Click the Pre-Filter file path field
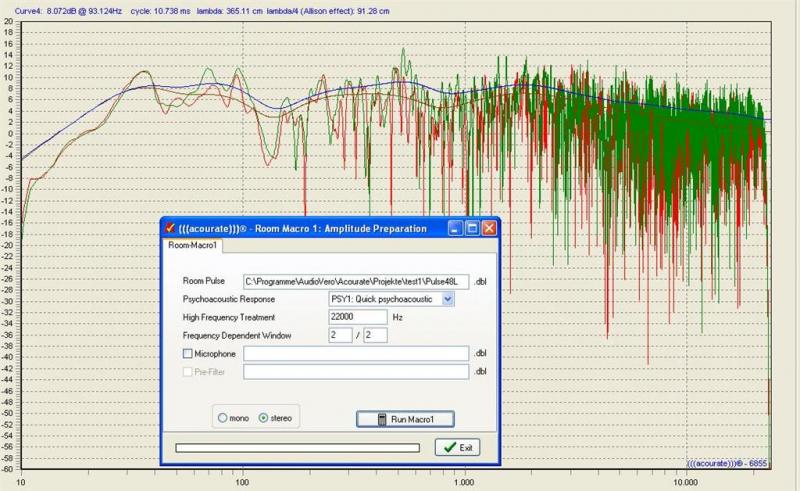Viewport: 800px width, 491px height. point(356,372)
